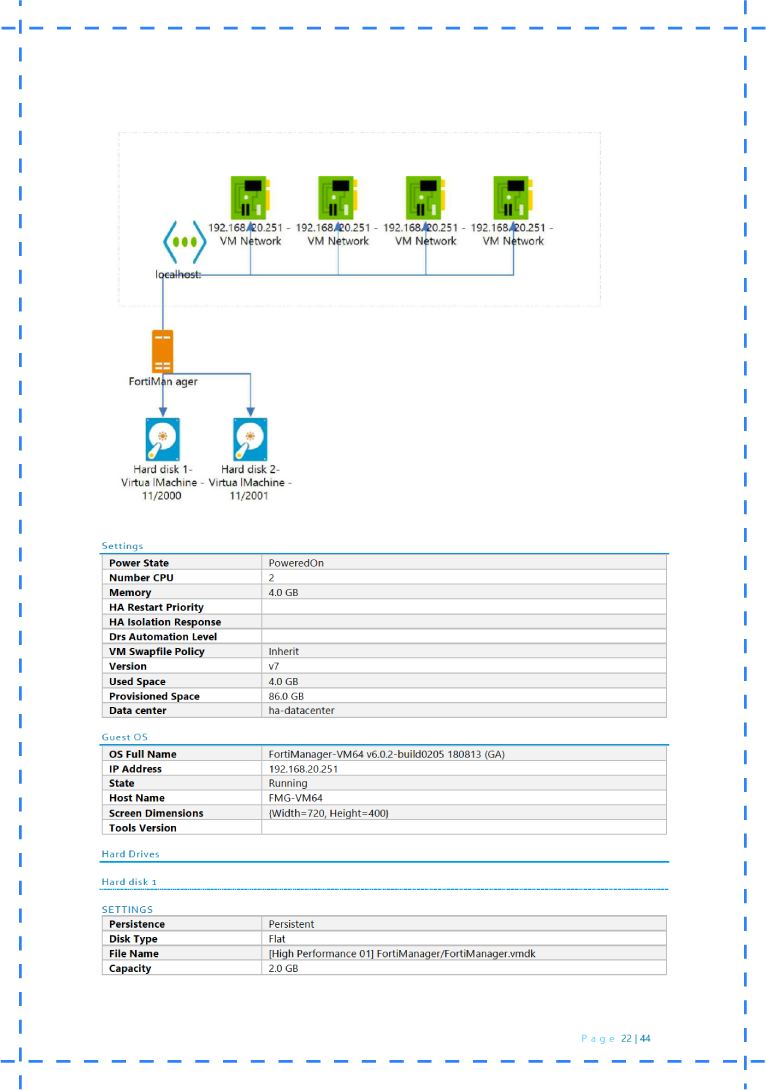Click the localhost host icon with green dots

tap(184, 242)
